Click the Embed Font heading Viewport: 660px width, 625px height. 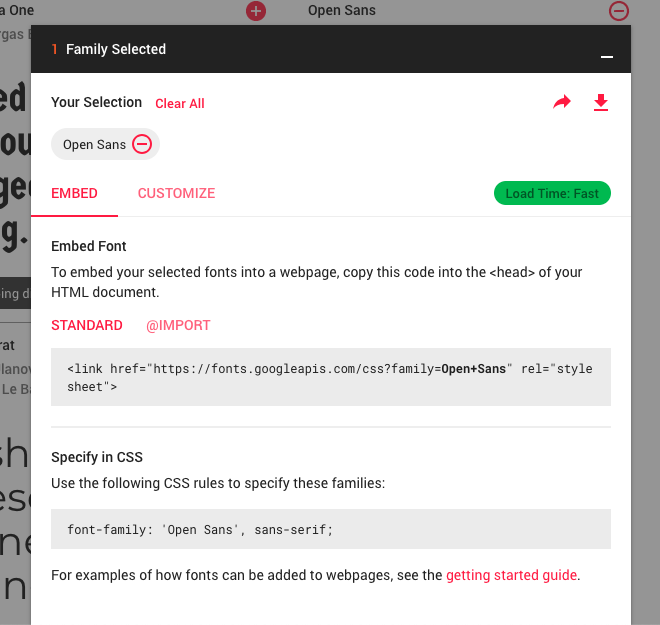click(x=89, y=246)
